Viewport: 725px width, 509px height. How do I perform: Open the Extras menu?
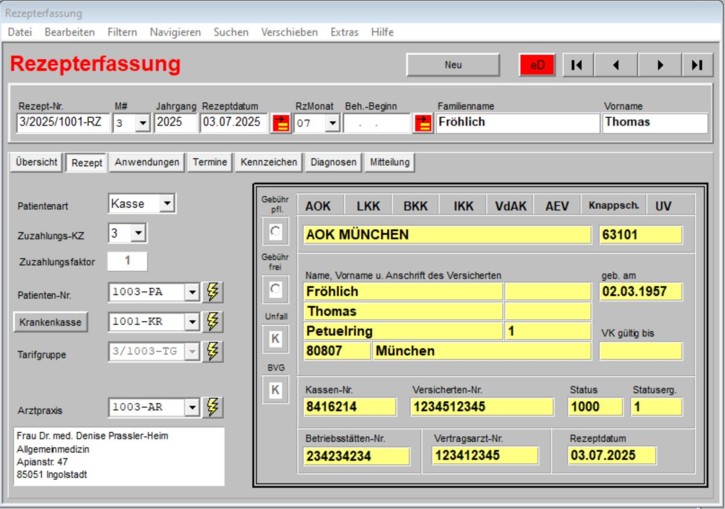[344, 32]
